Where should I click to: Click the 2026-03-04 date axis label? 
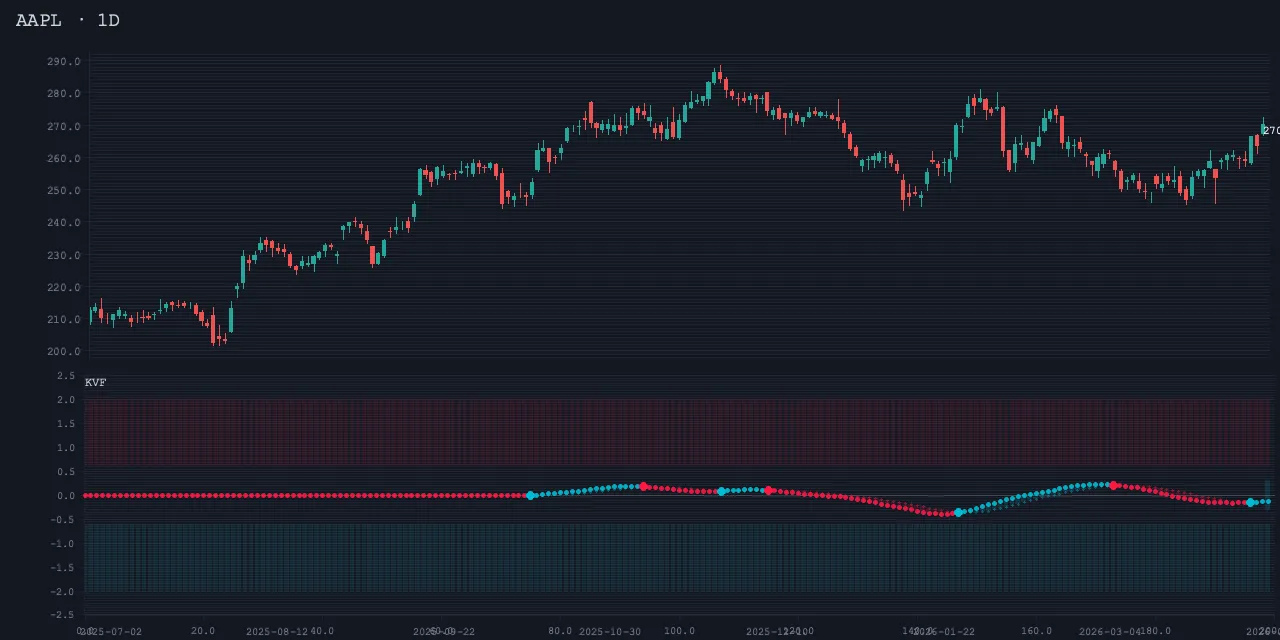pyautogui.click(x=1110, y=632)
